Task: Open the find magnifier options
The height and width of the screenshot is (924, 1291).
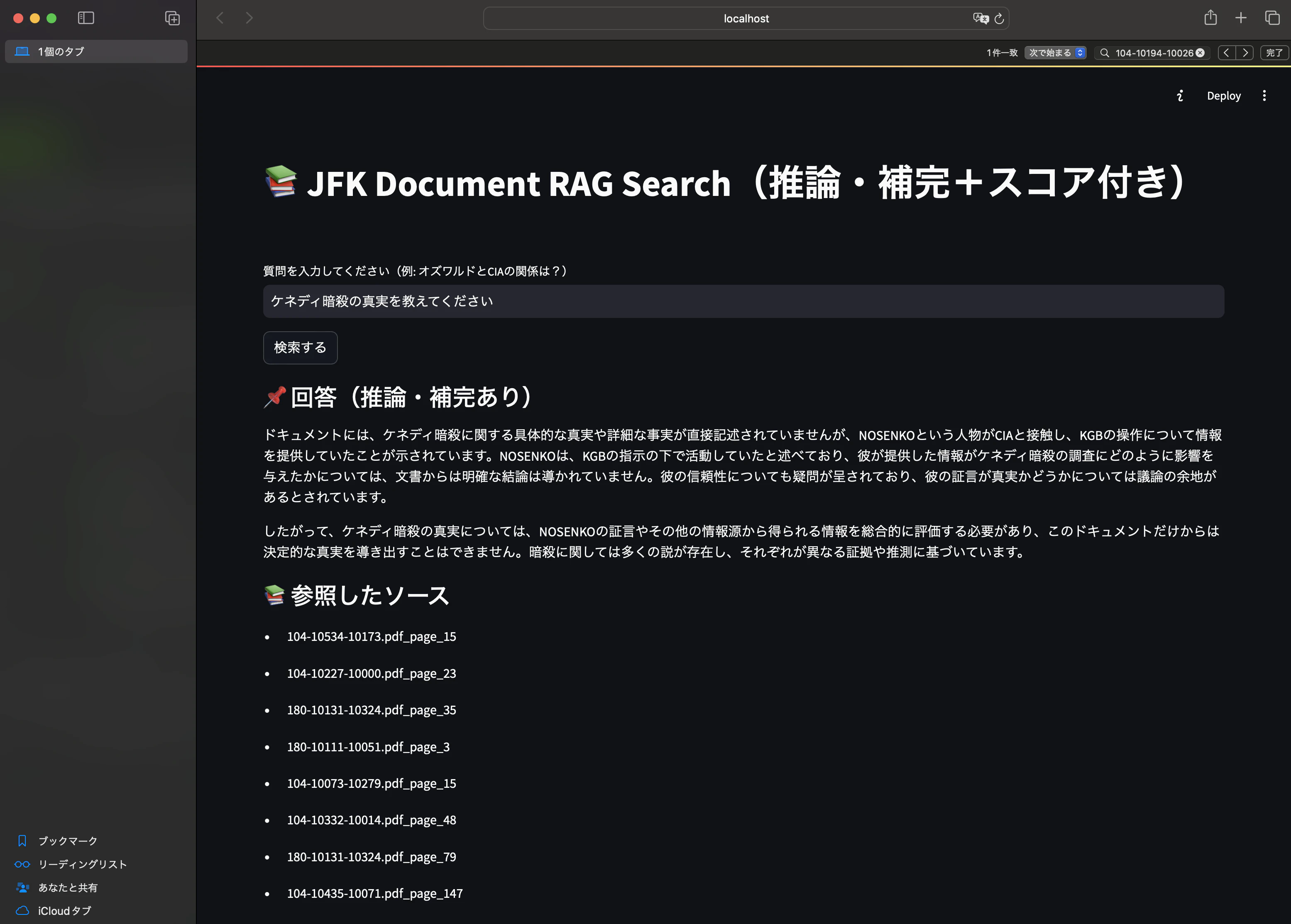Action: pyautogui.click(x=1104, y=53)
